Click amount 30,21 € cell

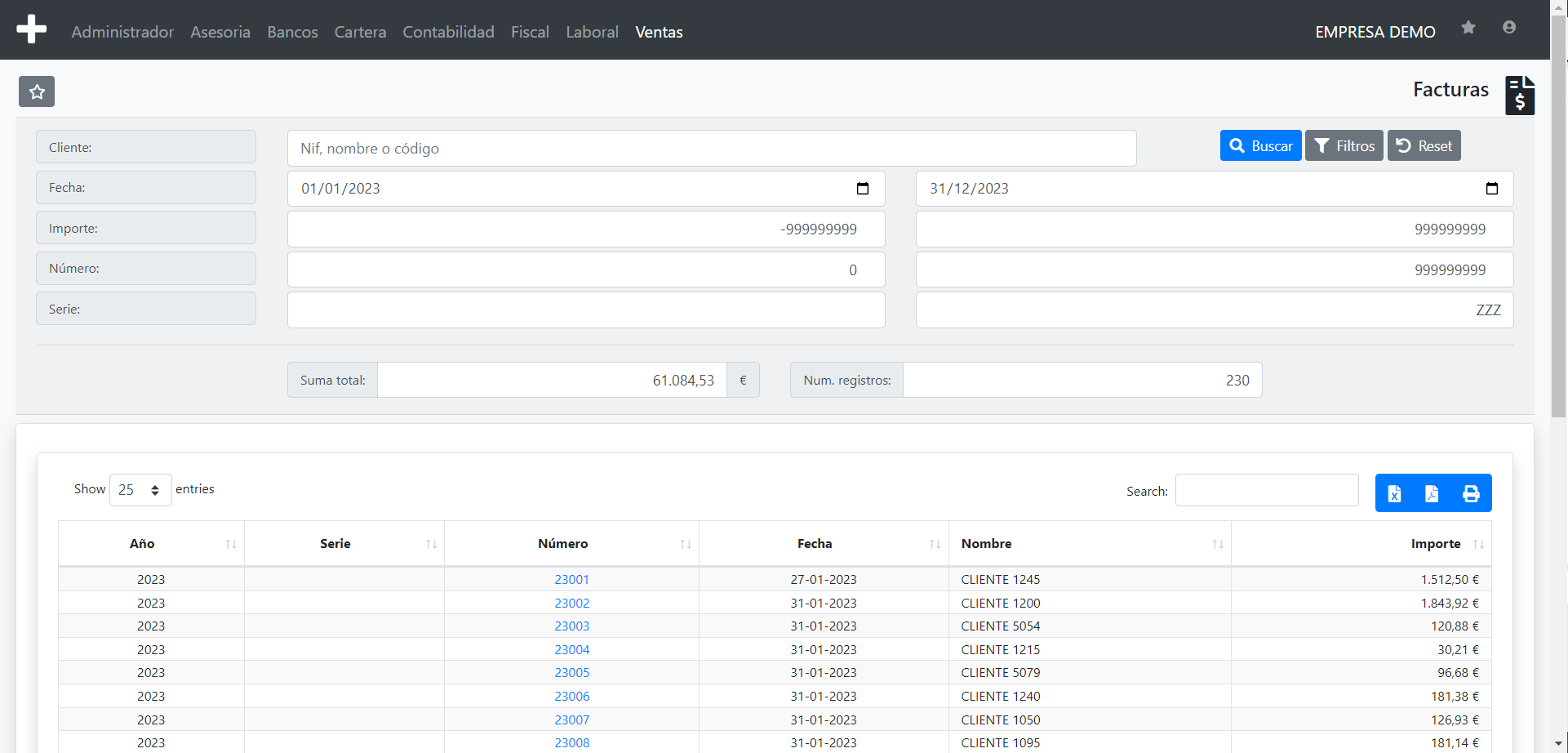(x=1361, y=649)
